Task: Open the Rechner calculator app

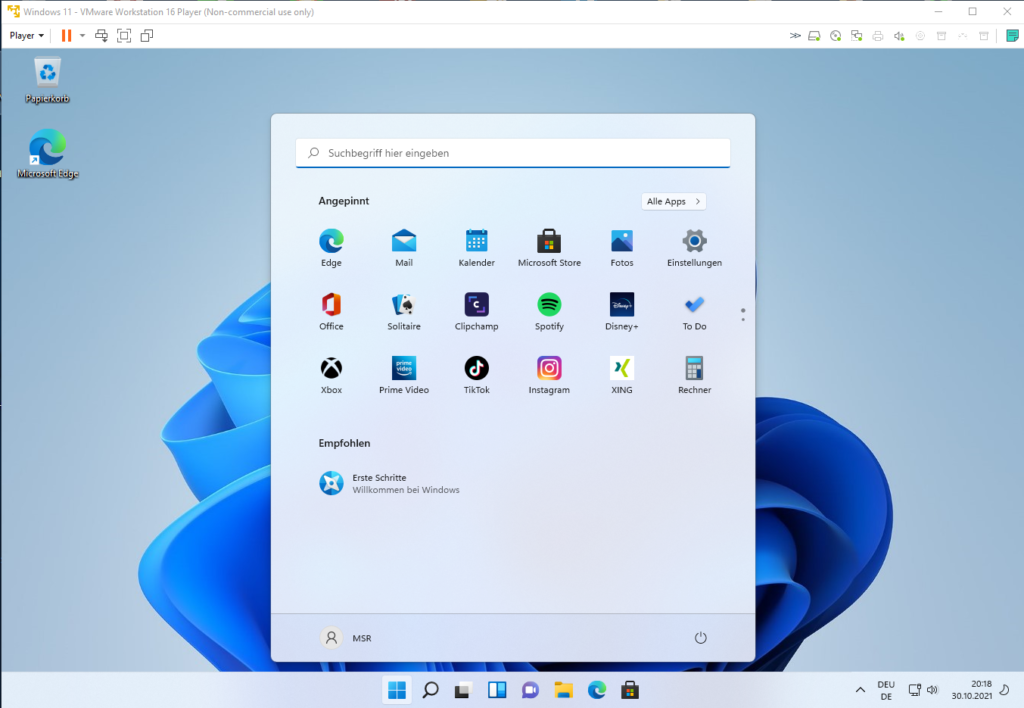Action: tap(694, 368)
